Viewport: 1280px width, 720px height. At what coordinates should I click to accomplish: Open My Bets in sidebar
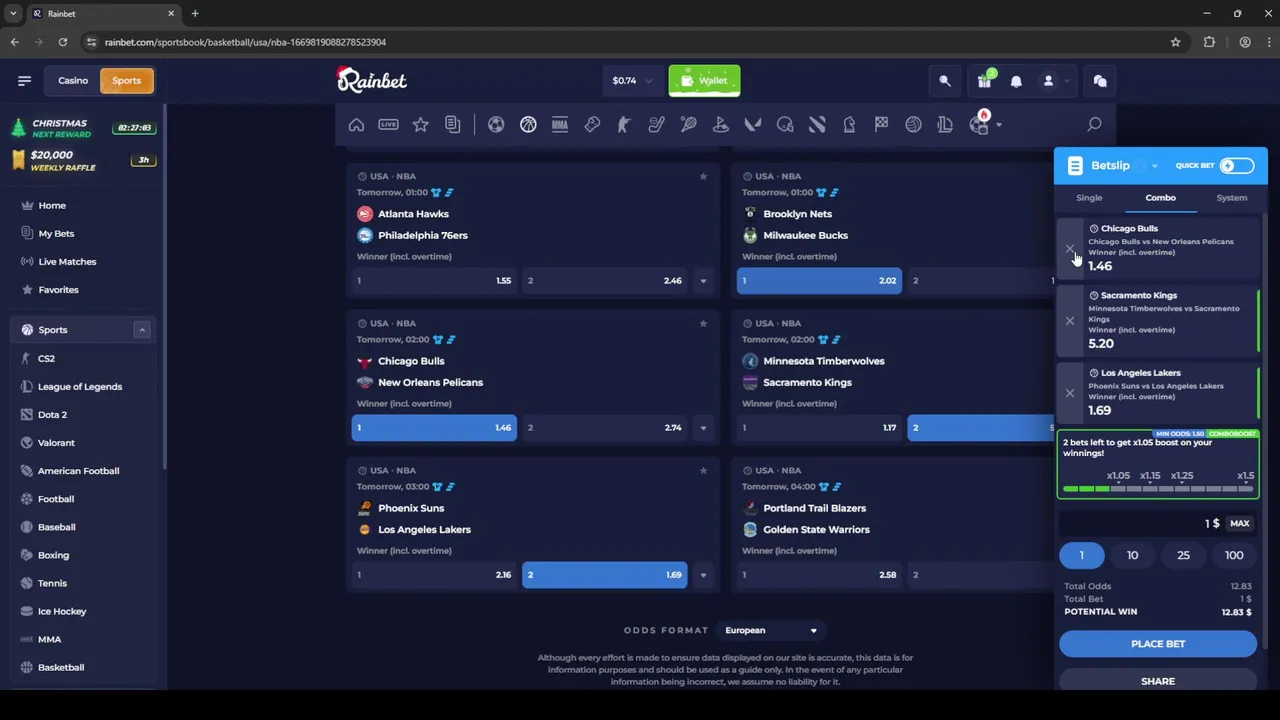[56, 234]
